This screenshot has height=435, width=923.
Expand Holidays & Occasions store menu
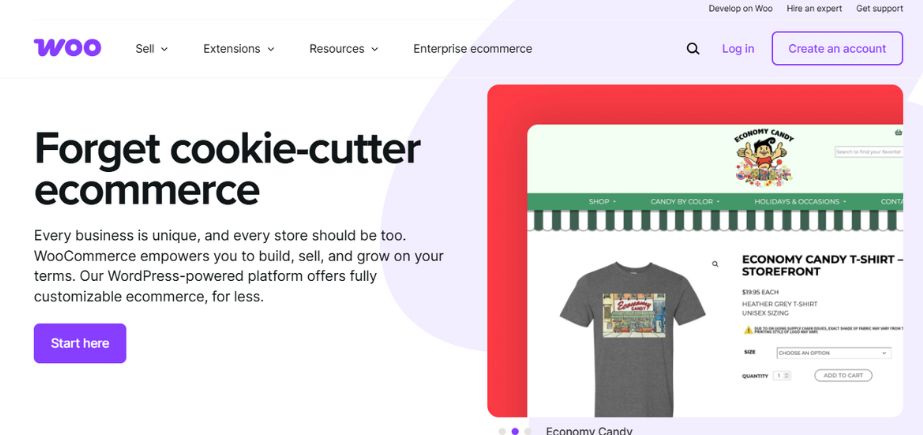[x=800, y=202]
